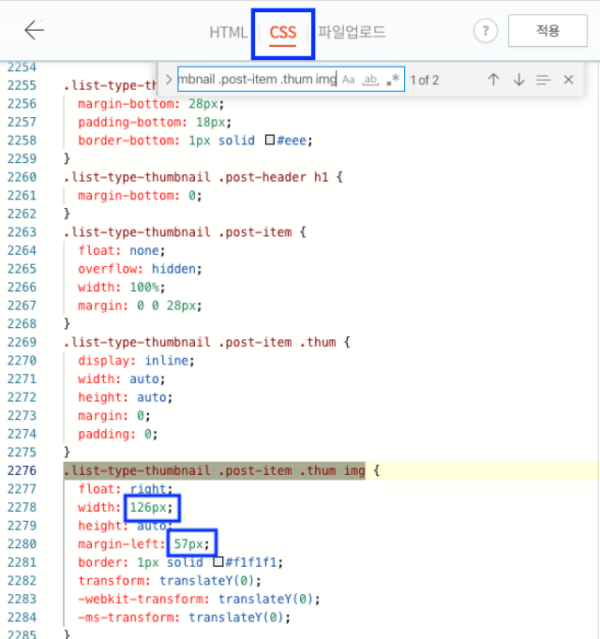Open the help question mark icon
Image resolution: width=600 pixels, height=639 pixels.
(x=485, y=31)
